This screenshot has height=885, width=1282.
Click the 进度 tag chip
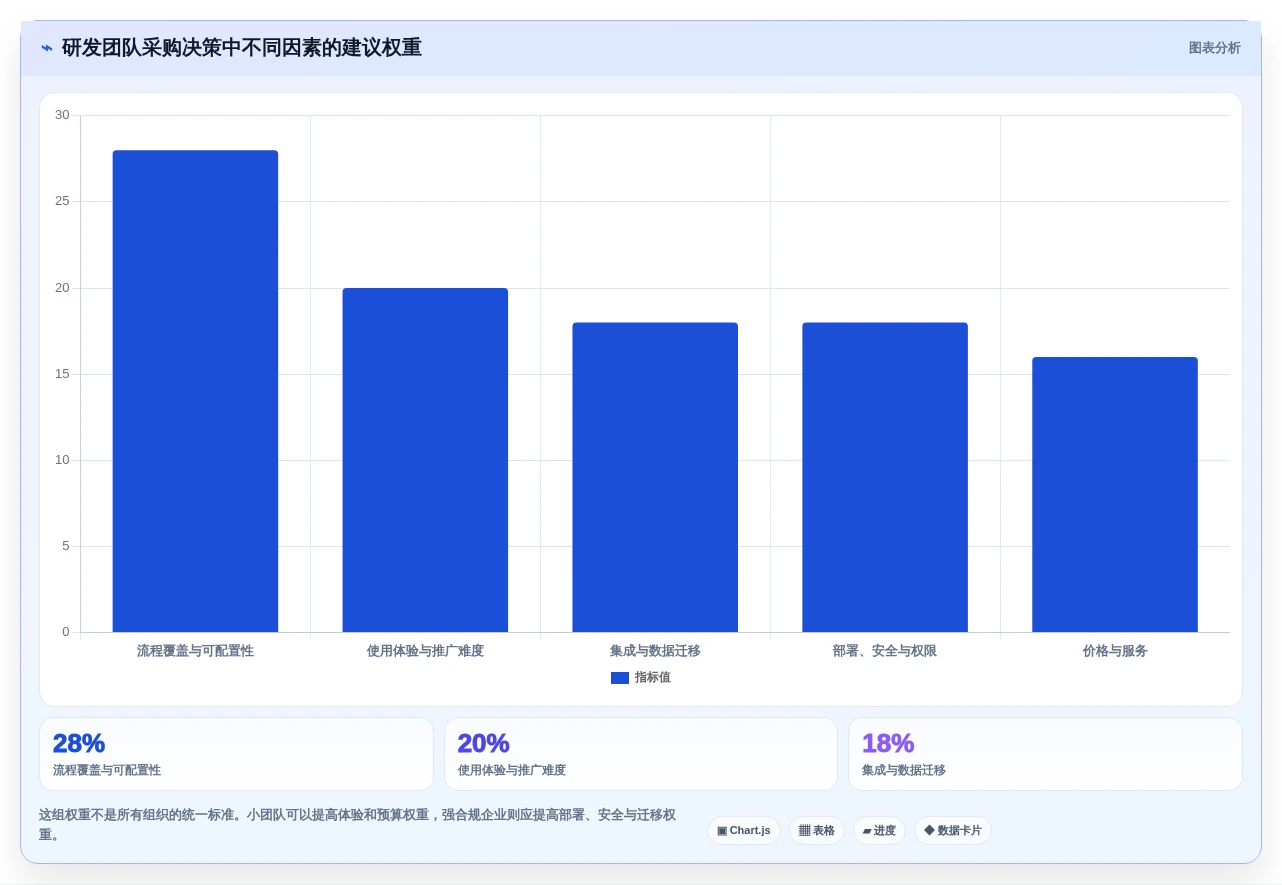click(x=879, y=831)
